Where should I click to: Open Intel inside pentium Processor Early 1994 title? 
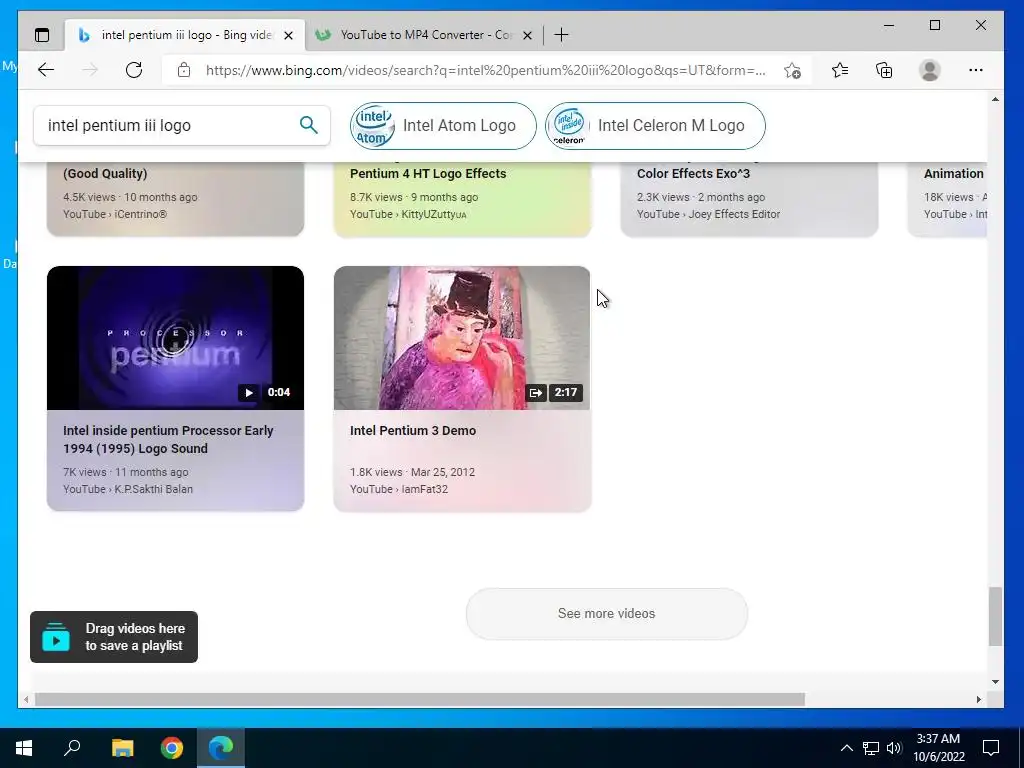tap(168, 440)
